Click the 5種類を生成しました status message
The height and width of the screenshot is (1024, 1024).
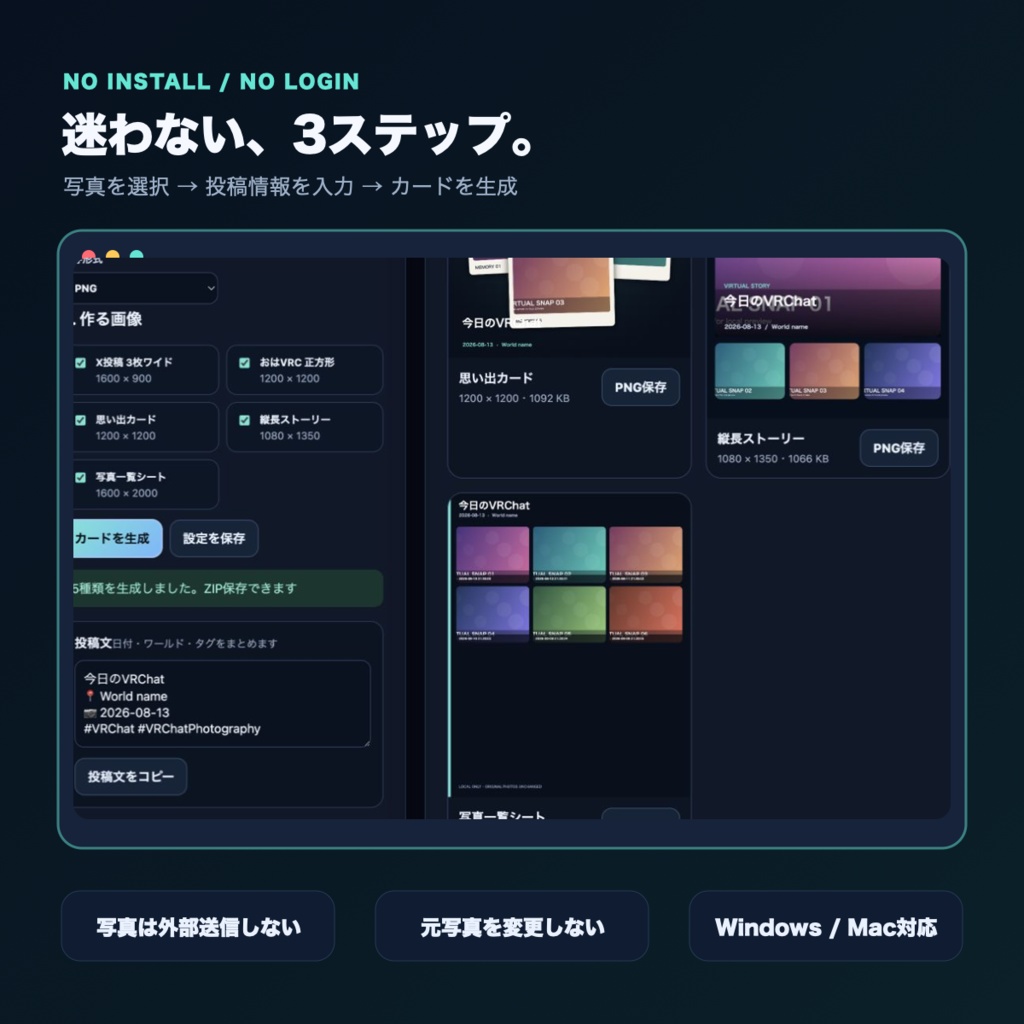[228, 588]
